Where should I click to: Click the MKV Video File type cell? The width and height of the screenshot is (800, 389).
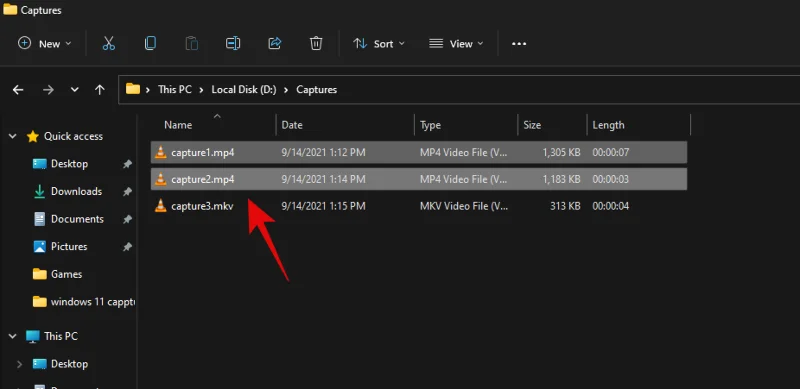[x=464, y=206]
